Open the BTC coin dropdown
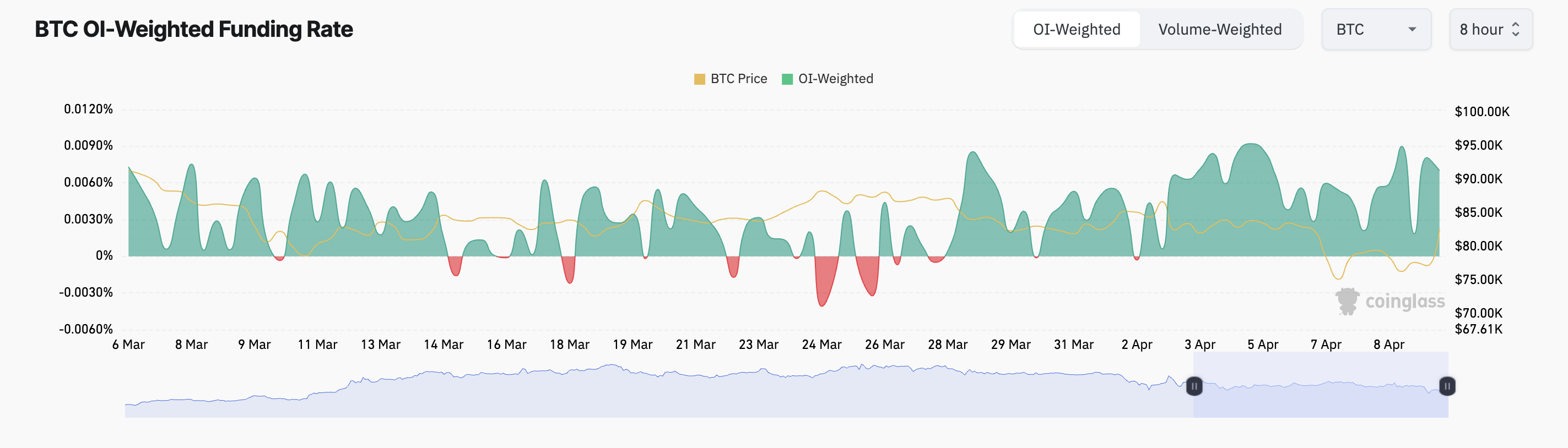 [1375, 29]
